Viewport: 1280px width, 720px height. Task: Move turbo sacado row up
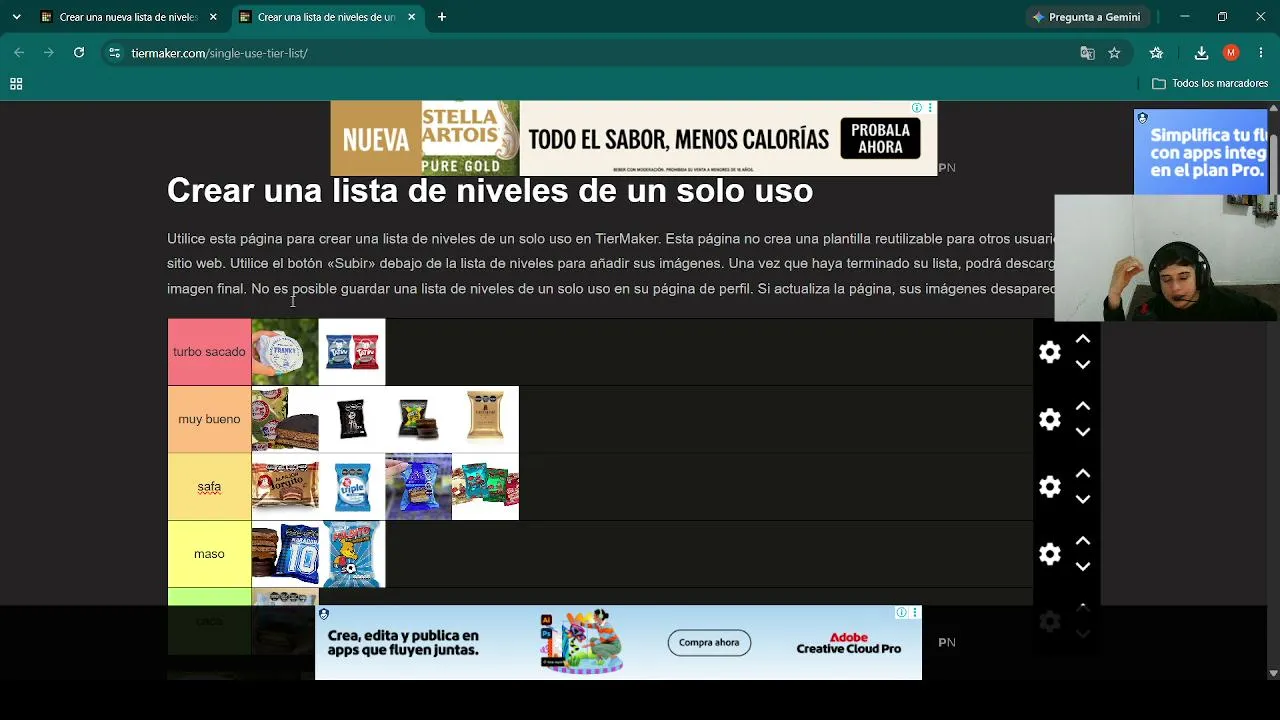click(x=1082, y=339)
